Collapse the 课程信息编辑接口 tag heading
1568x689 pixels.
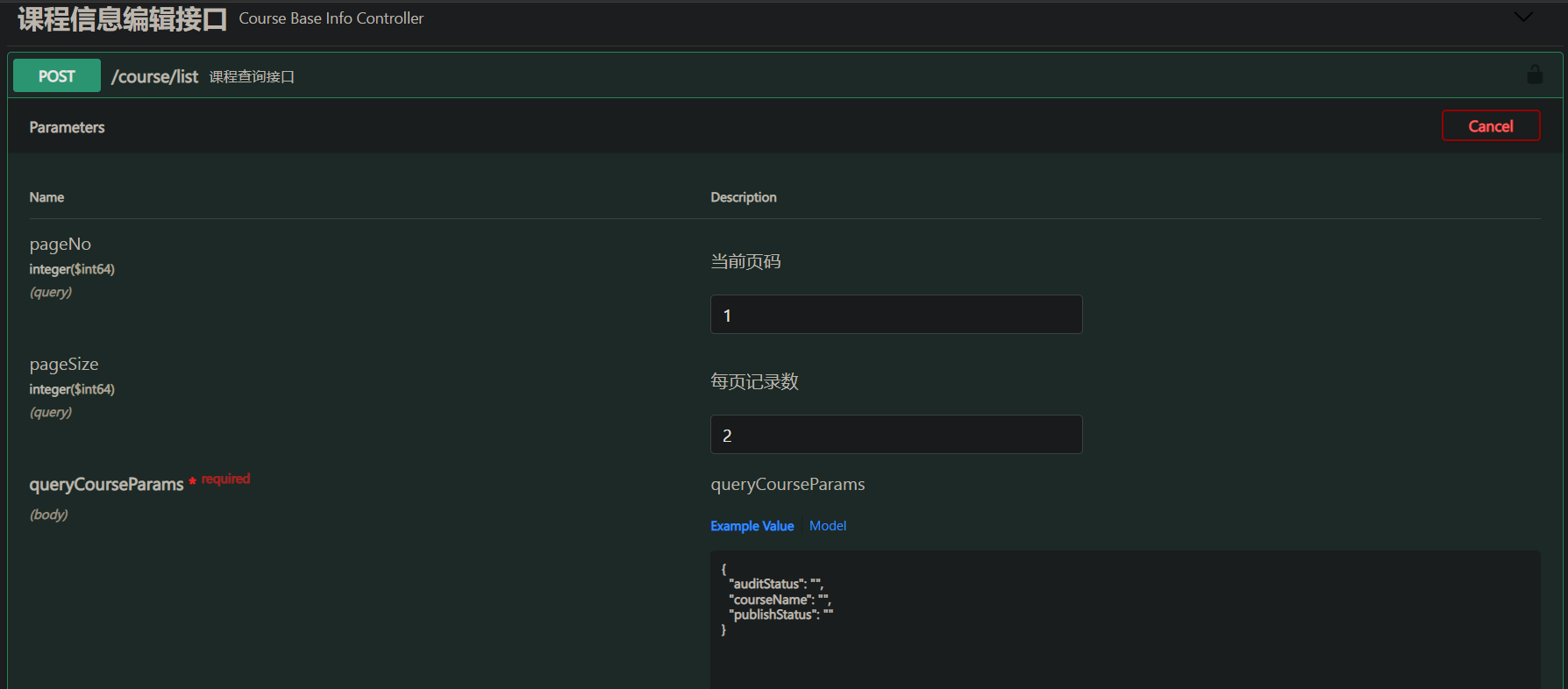click(122, 19)
